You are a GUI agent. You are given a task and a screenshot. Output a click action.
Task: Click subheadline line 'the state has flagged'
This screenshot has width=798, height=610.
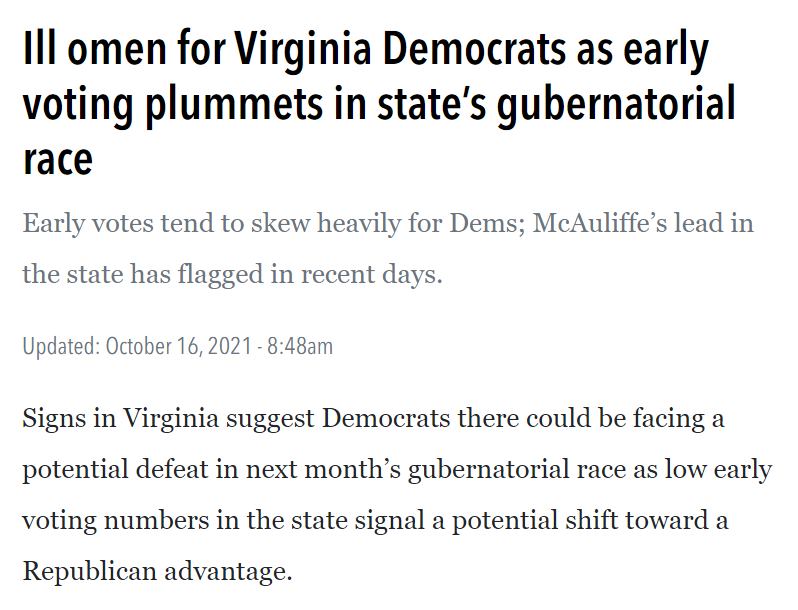[231, 273]
